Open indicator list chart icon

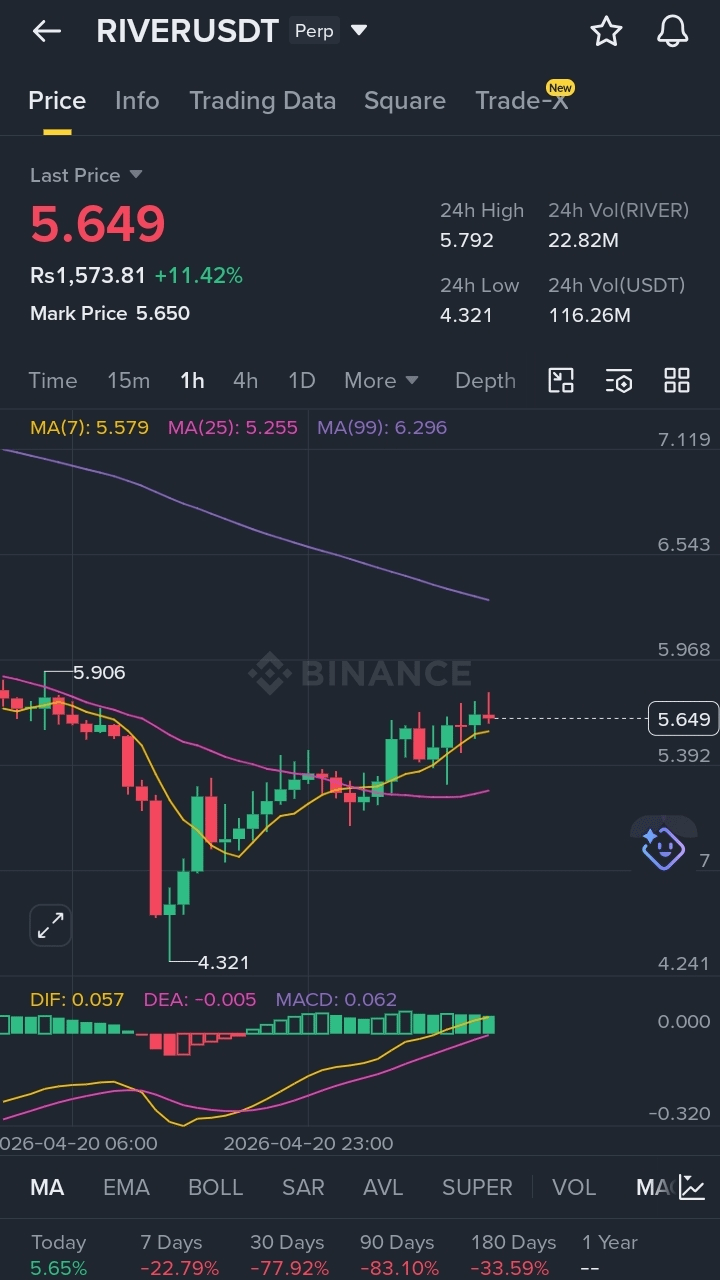click(692, 1187)
